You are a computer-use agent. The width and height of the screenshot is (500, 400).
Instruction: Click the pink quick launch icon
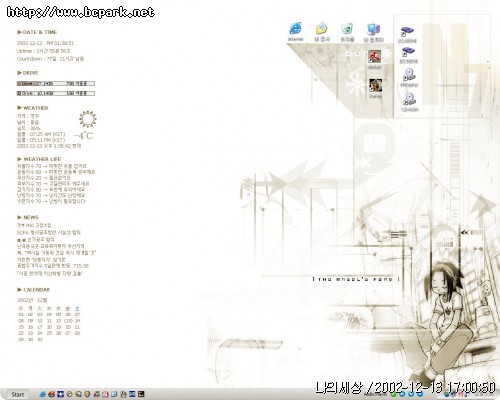coord(105,394)
